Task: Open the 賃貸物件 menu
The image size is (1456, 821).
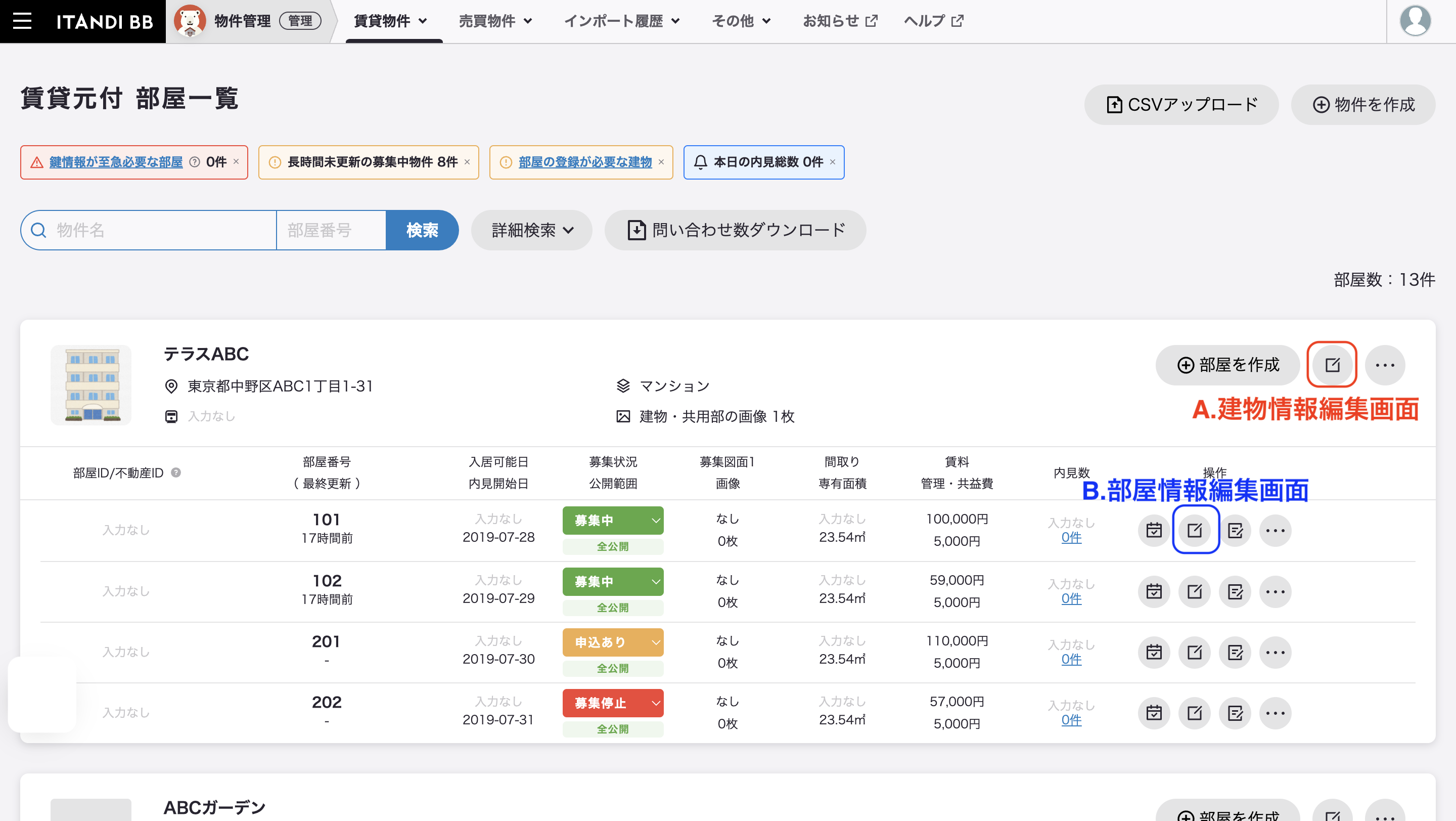Action: click(x=391, y=21)
